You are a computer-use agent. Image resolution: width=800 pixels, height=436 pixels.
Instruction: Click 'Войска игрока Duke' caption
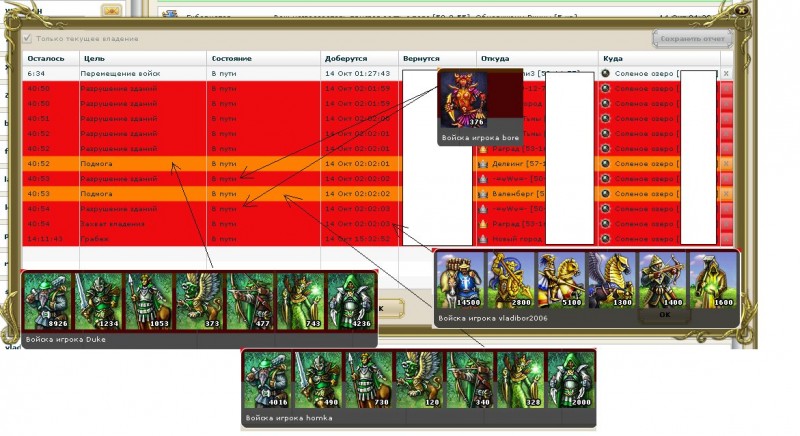pyautogui.click(x=66, y=339)
